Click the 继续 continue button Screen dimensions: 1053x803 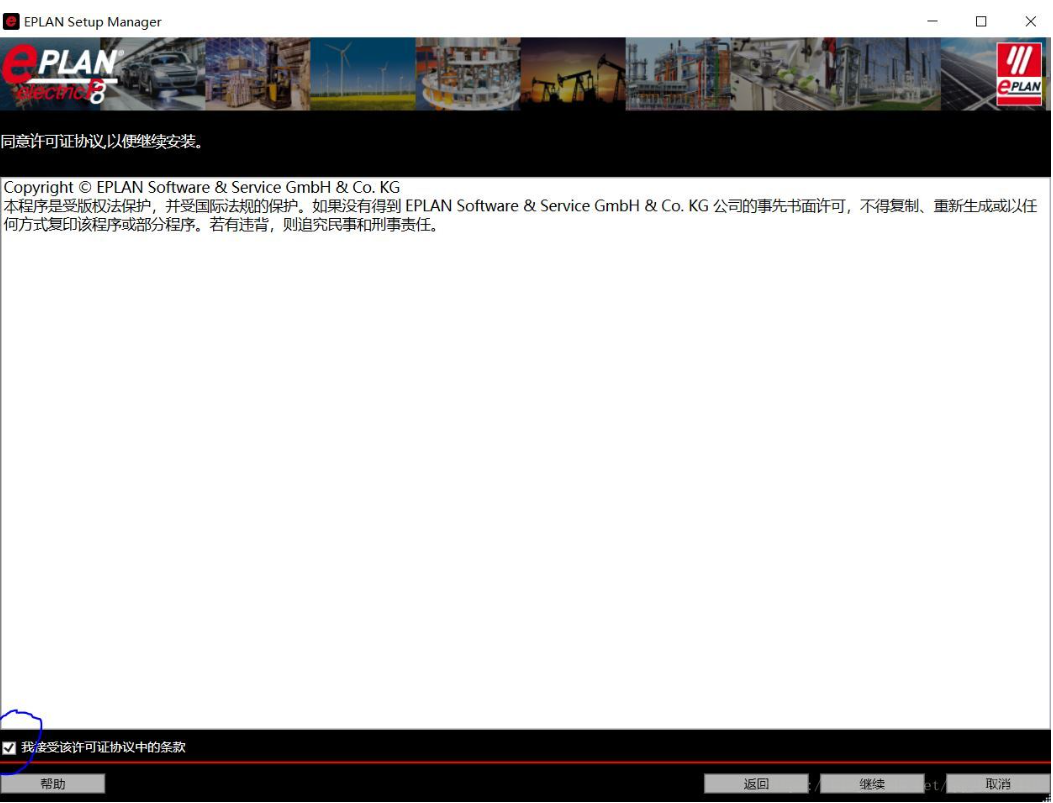point(872,784)
